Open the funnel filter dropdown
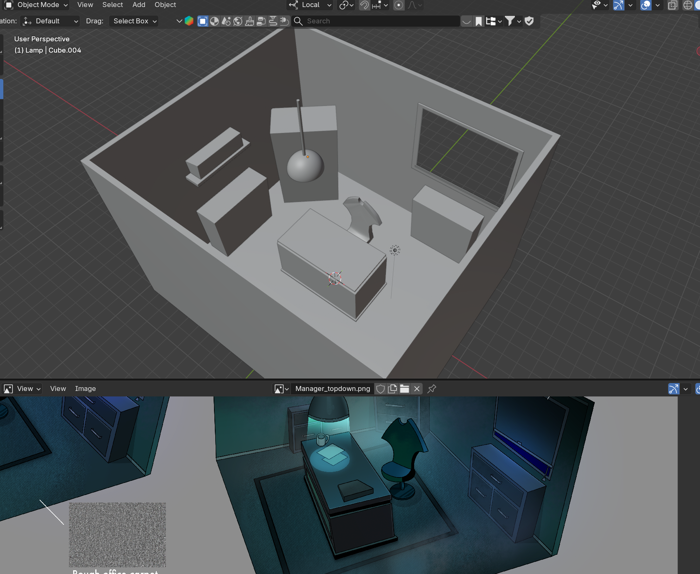This screenshot has height=574, width=700. point(513,21)
